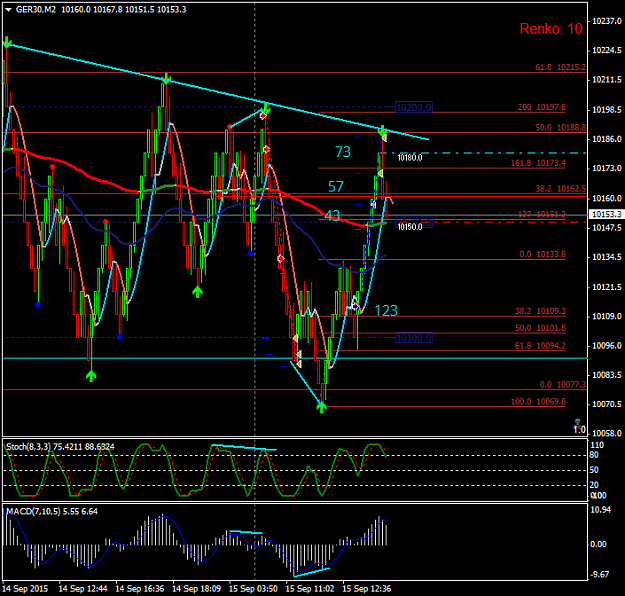Select the blue boxed 10200.0 price label
Screen dimensions: 625x596
414,107
